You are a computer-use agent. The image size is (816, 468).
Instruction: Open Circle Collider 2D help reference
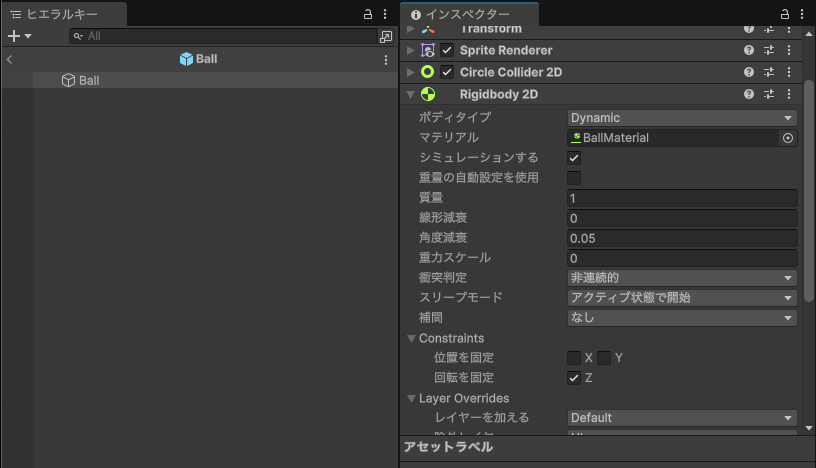748,72
